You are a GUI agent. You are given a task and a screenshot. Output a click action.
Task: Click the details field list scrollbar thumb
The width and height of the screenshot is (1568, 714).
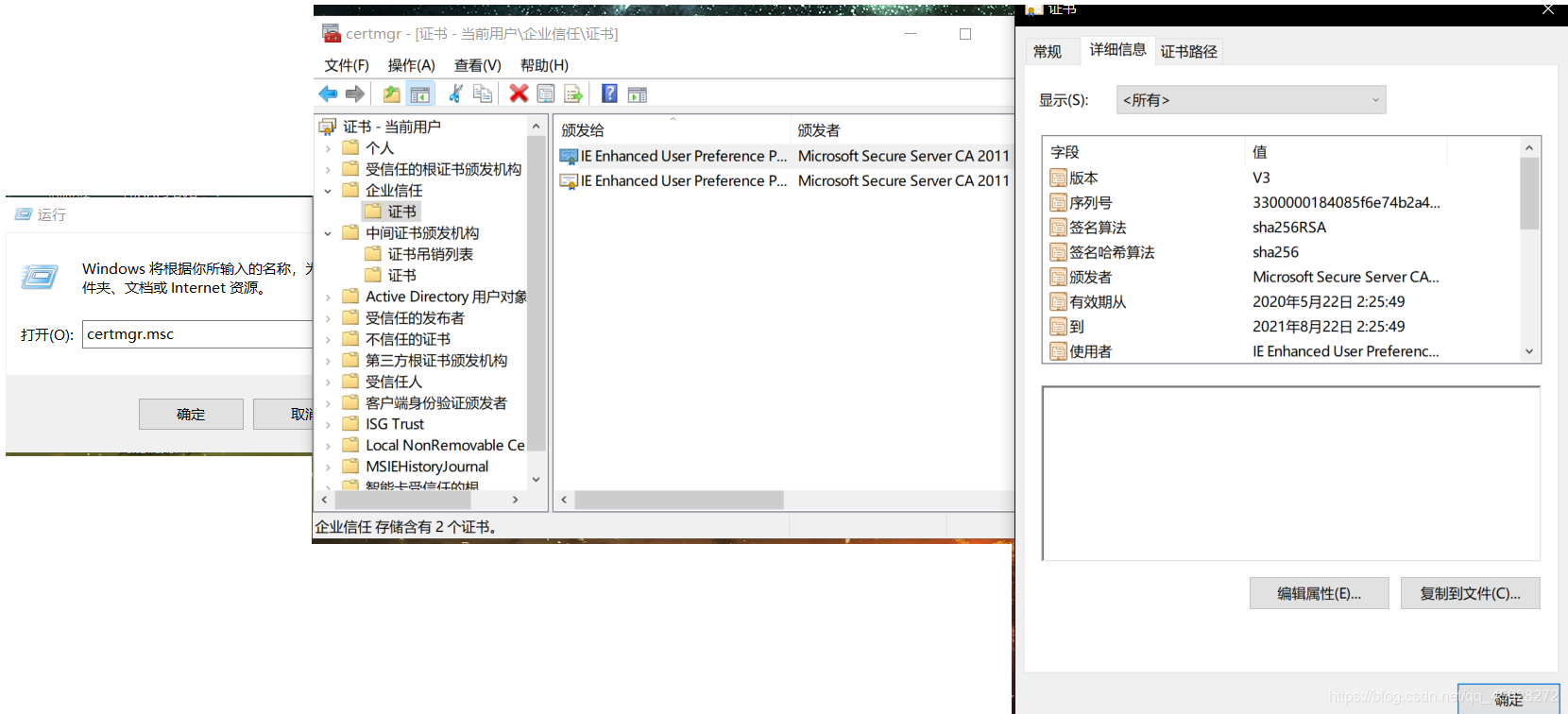[1529, 194]
